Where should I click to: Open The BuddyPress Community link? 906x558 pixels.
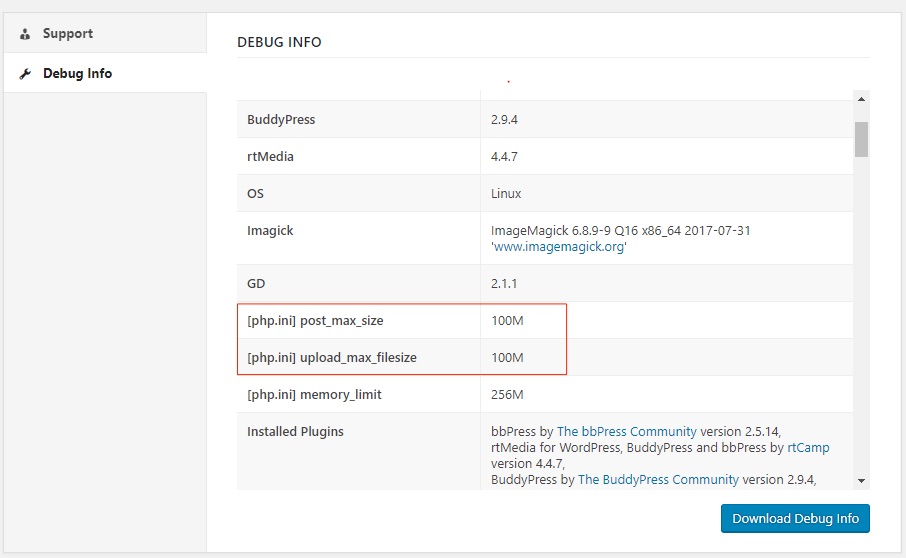point(658,480)
